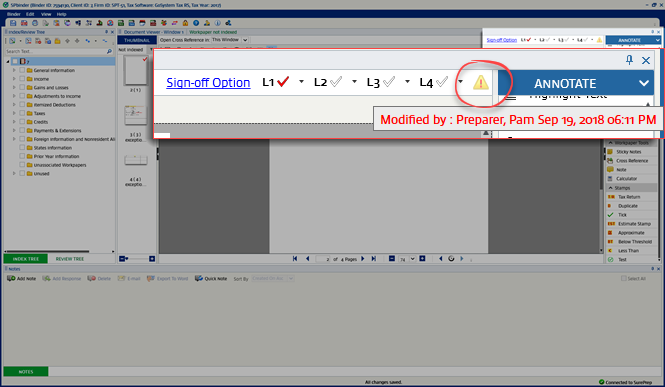Viewport: 665px width, 387px height.
Task: Check the Prior Year Information checkbox
Action: click(22, 156)
